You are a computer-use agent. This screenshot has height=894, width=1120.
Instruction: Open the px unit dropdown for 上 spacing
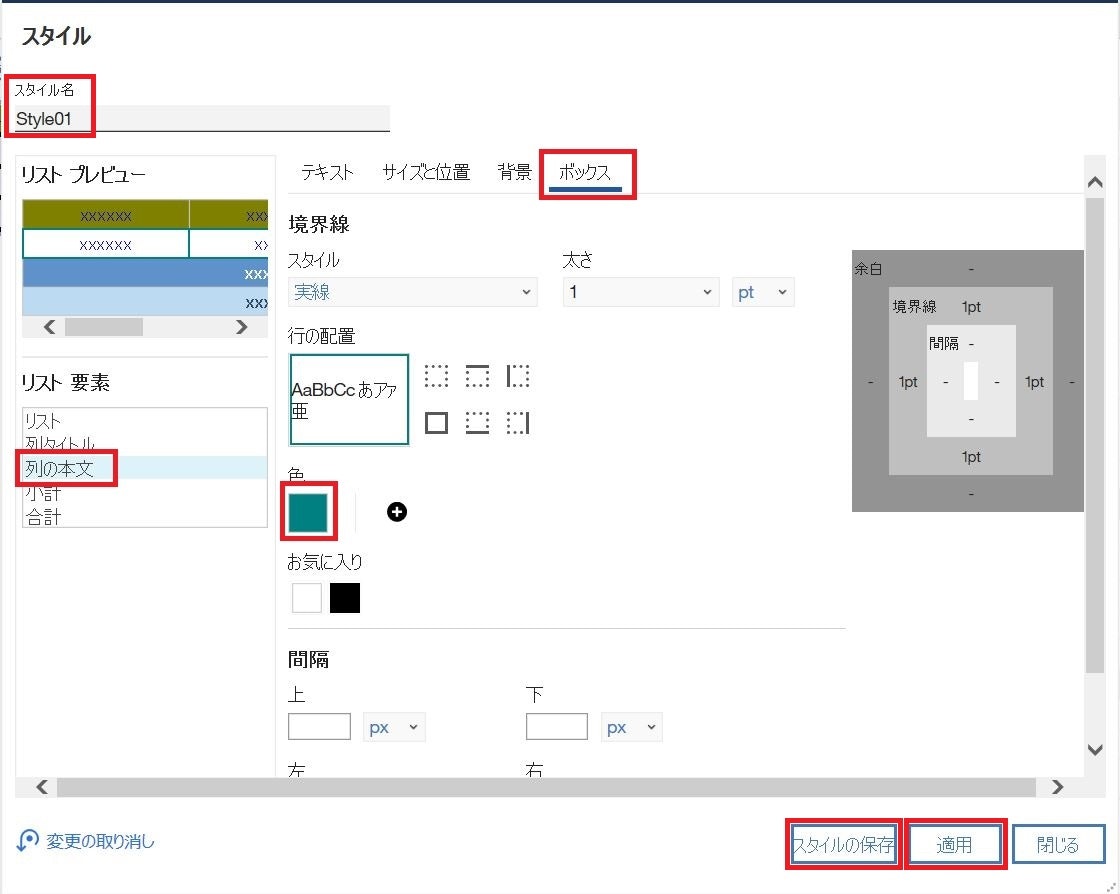394,727
